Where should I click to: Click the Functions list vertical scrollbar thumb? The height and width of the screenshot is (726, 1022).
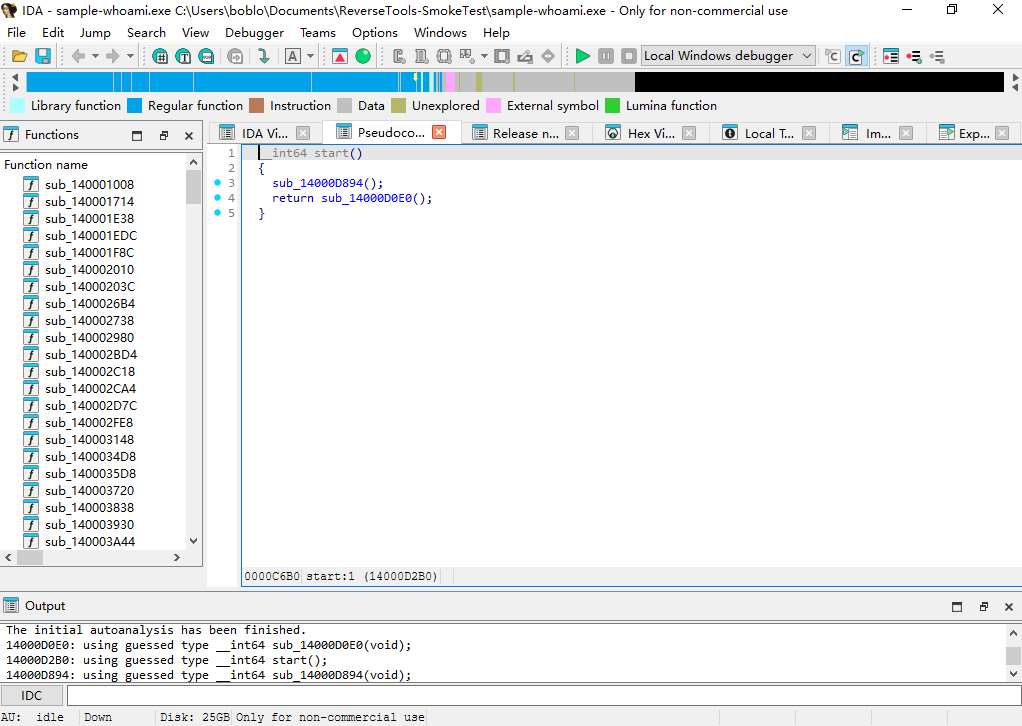(193, 187)
